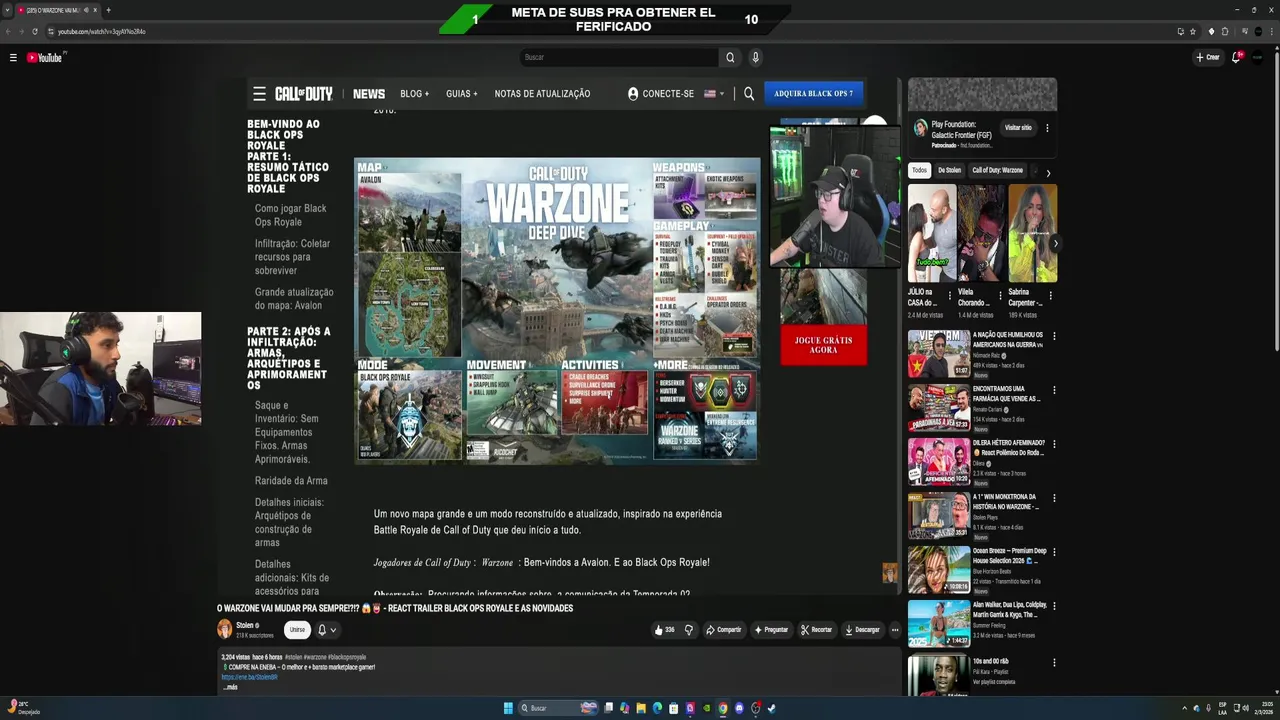Open options menu for Play Foundation ad
This screenshot has width=1280, height=720.
[1047, 128]
